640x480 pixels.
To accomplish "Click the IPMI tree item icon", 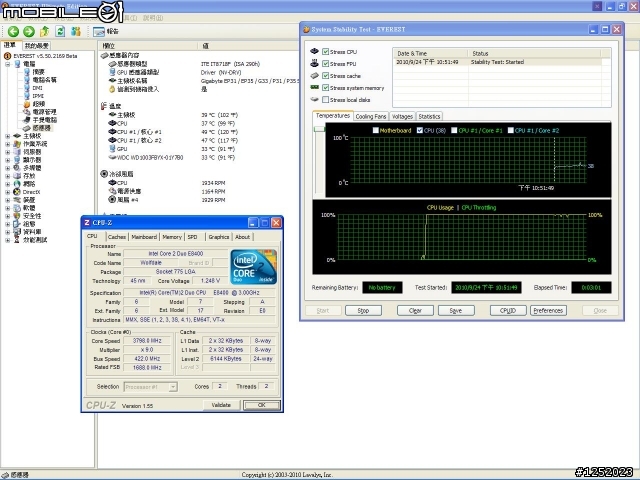I will (27, 96).
